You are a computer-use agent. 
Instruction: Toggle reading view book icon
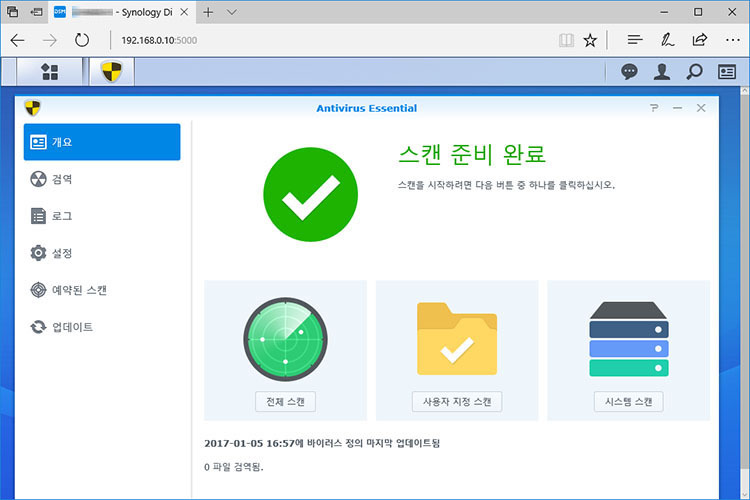566,40
